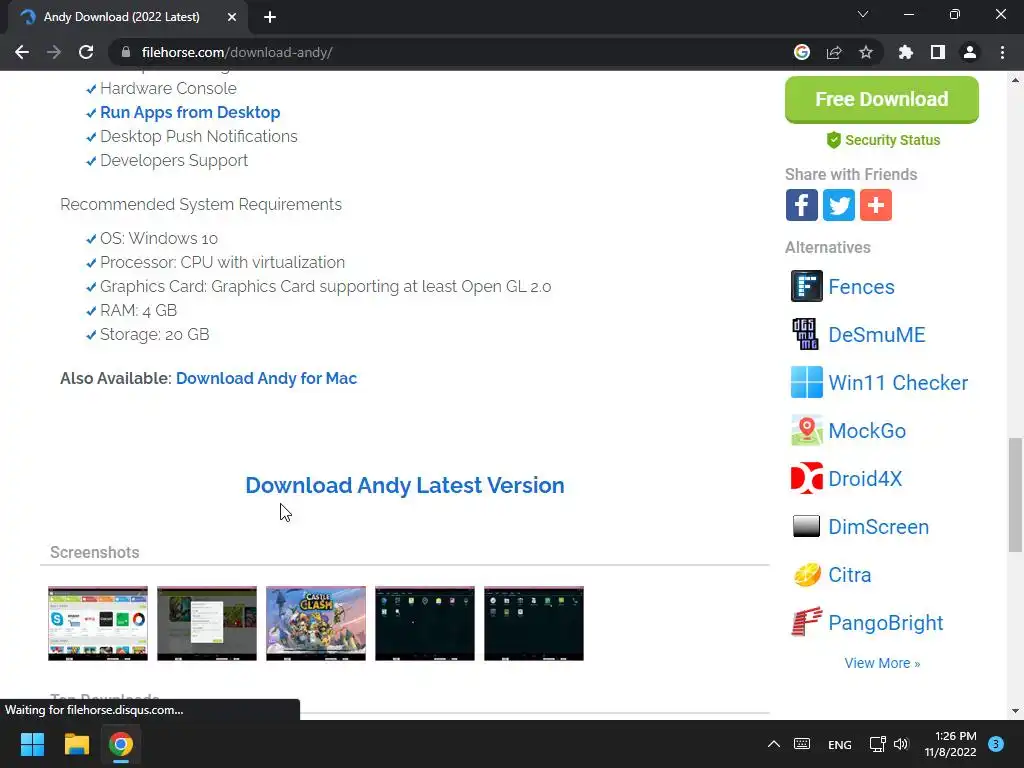Screen dimensions: 1024x768
Task: Open Download Andy for Mac link
Action: click(x=266, y=378)
